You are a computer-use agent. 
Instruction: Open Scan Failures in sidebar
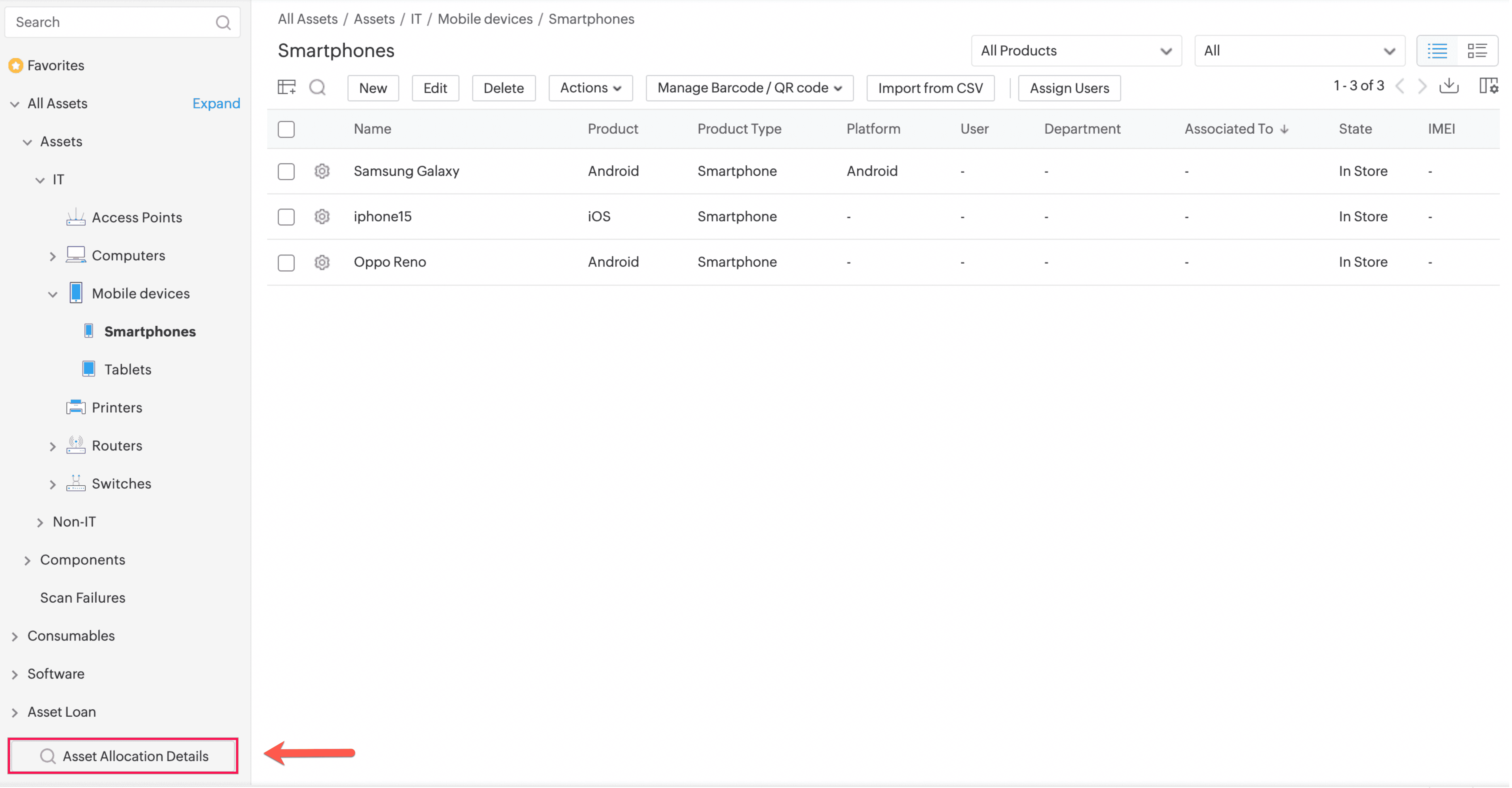click(82, 597)
